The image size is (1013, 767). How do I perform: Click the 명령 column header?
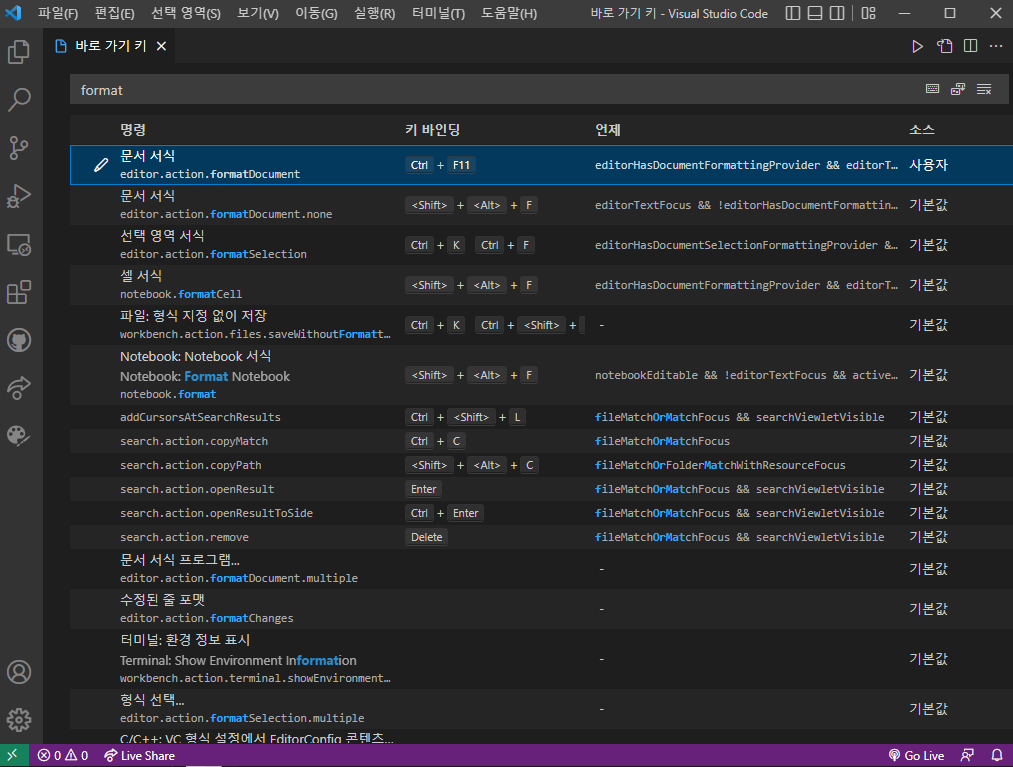tap(133, 130)
